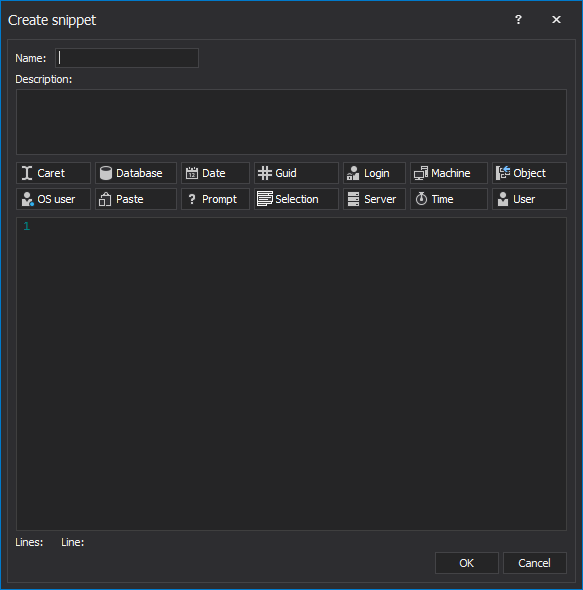This screenshot has width=583, height=590.
Task: Insert the Time variable
Action: pos(449,199)
